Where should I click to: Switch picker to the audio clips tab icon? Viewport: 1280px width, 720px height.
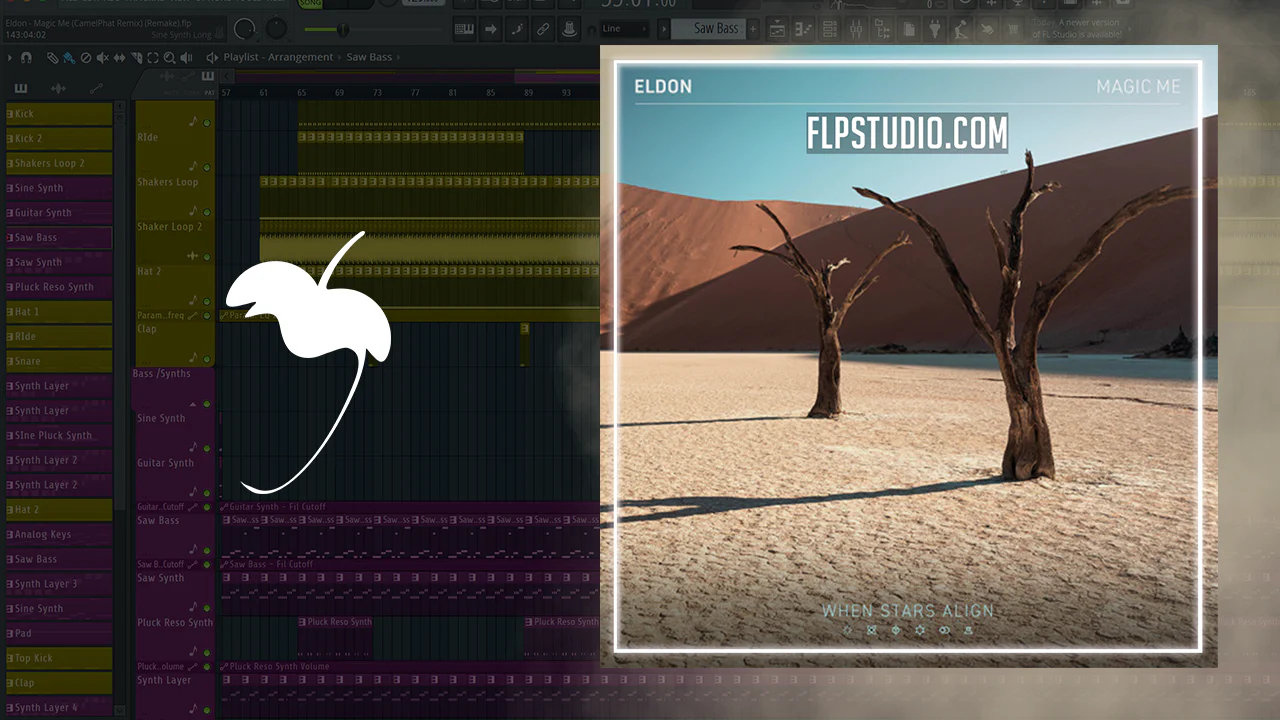click(58, 88)
